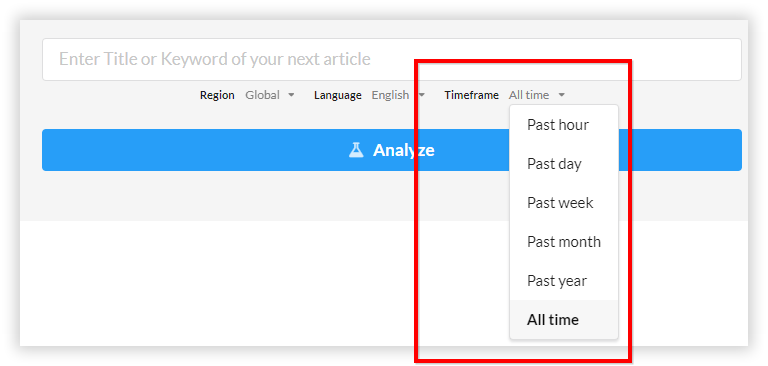Select Past hour from the timeframe list

coord(564,125)
